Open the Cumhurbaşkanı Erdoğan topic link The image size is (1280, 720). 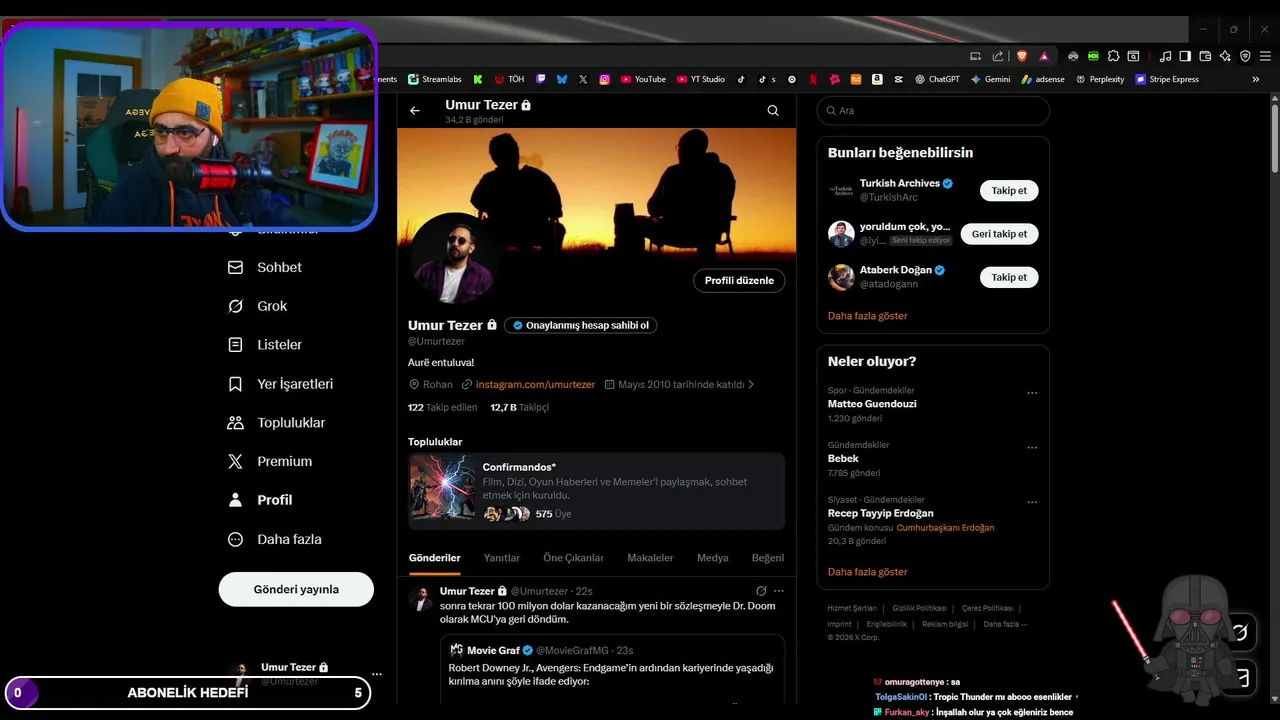click(945, 527)
